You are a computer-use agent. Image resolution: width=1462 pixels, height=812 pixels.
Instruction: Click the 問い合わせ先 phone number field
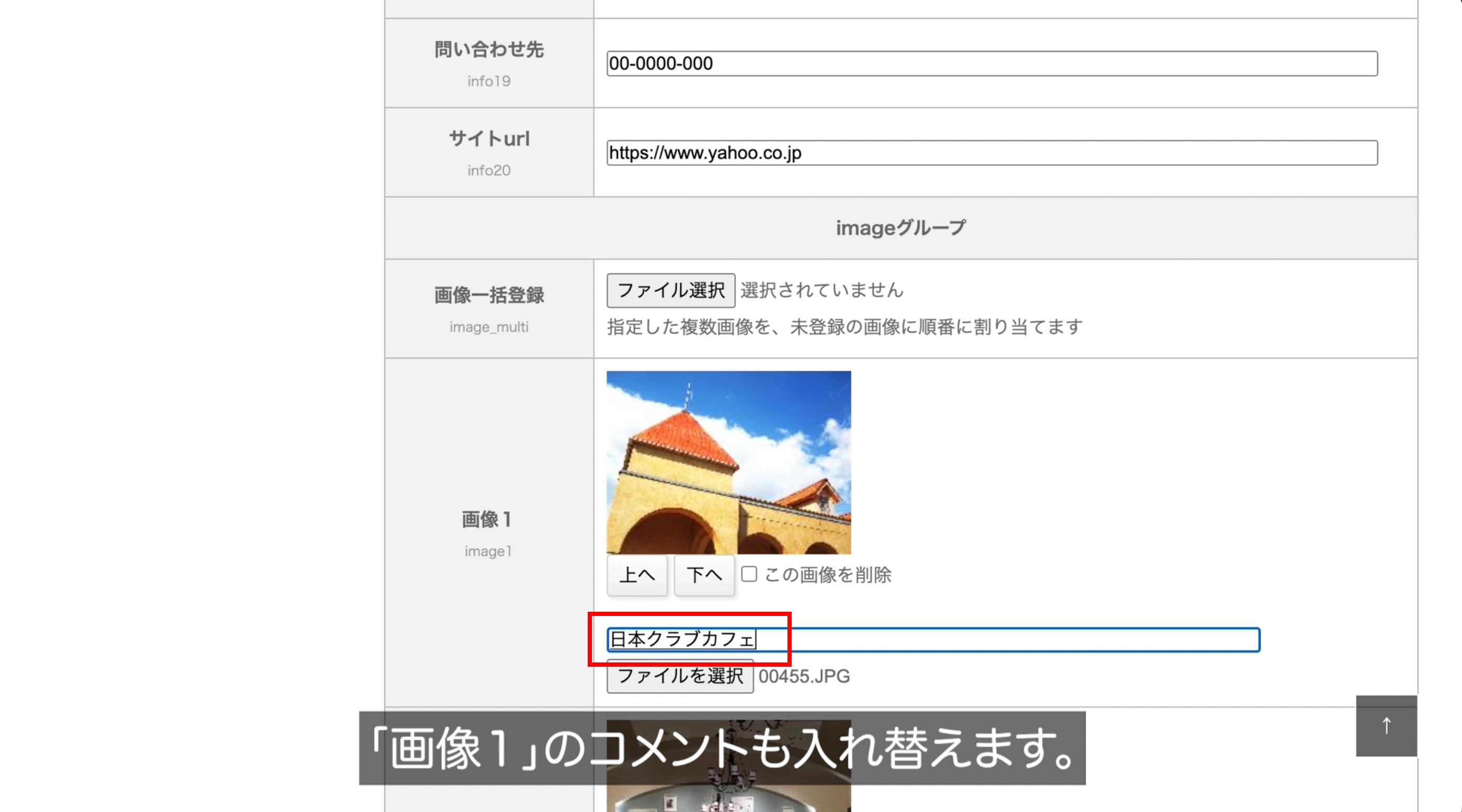[x=991, y=64]
